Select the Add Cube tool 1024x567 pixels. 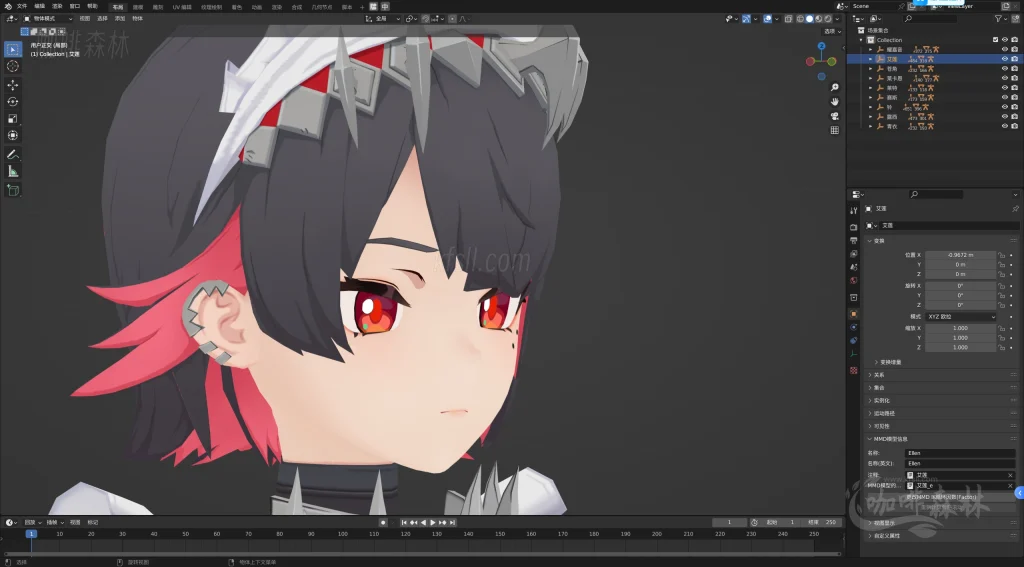pos(12,190)
